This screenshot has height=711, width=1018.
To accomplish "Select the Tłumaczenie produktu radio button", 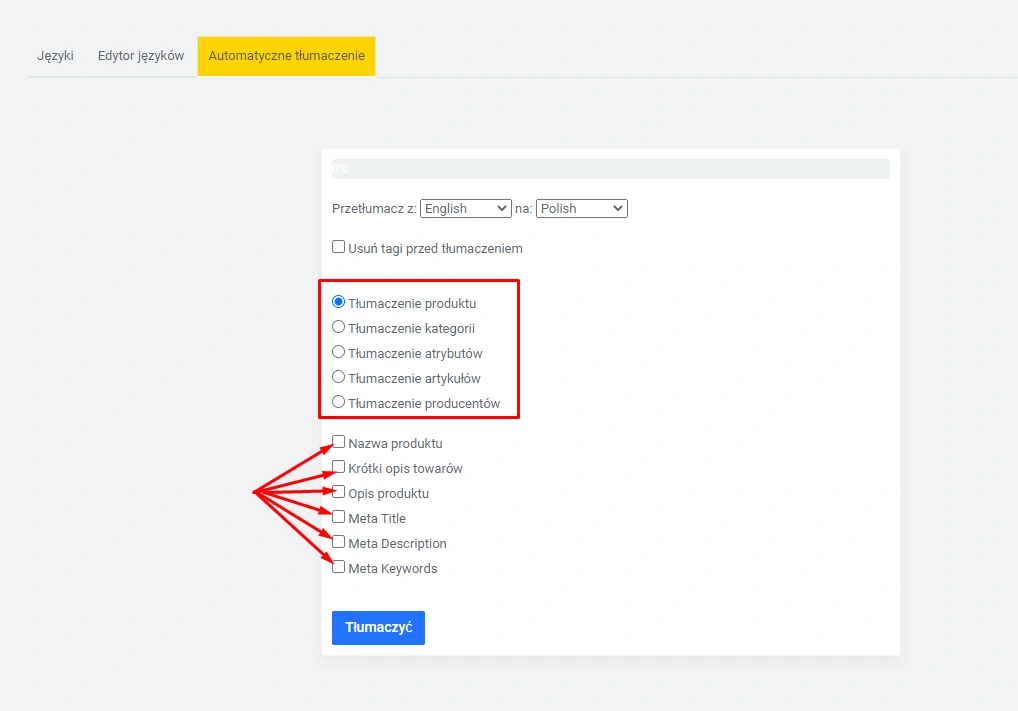I will pos(339,302).
